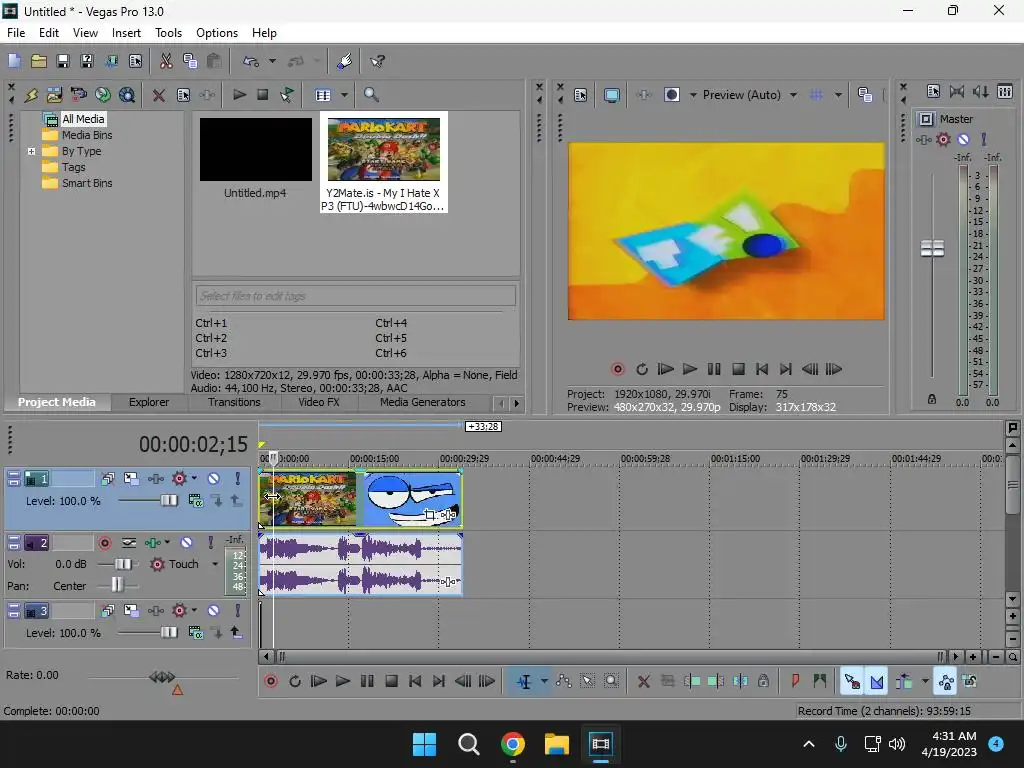Open the Insert menu
Image resolution: width=1024 pixels, height=768 pixels.
pyautogui.click(x=126, y=33)
